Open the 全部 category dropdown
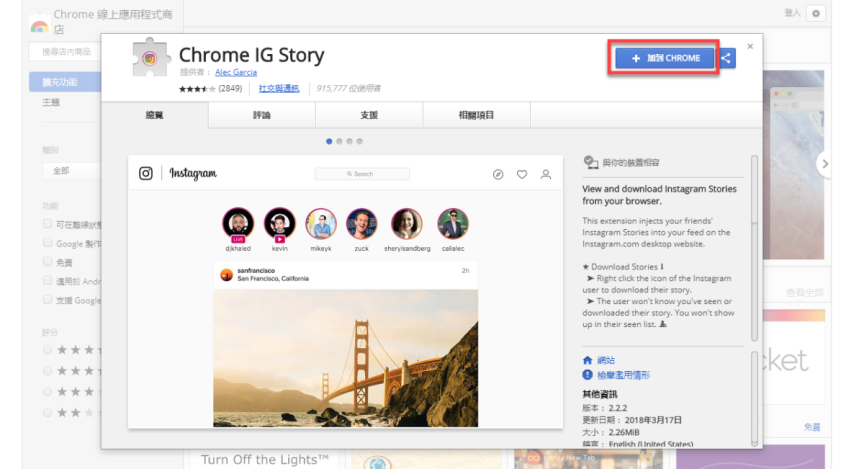Image resolution: width=864 pixels, height=469 pixels. [72, 171]
